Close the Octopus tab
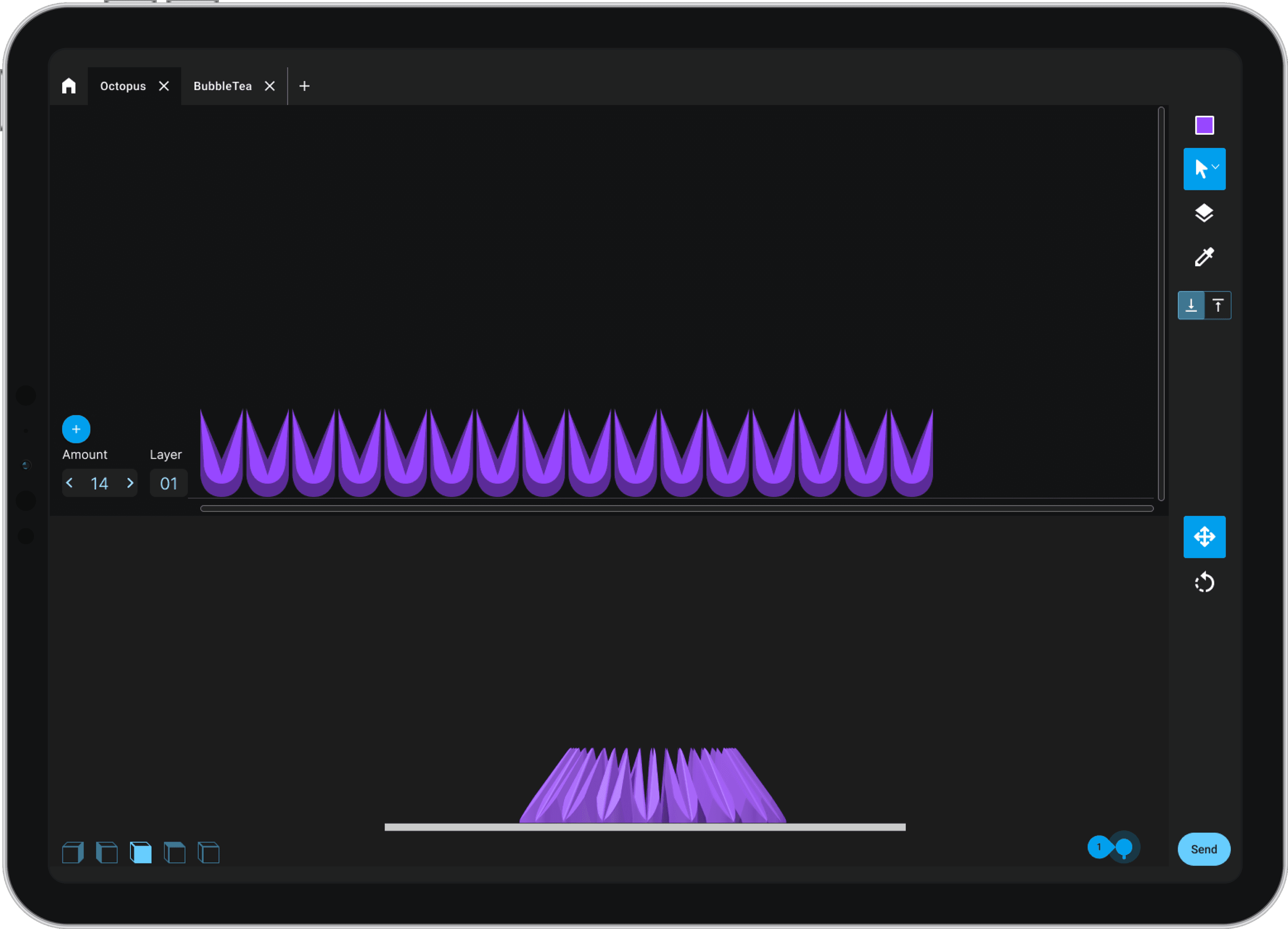This screenshot has width=1288, height=929. pyautogui.click(x=164, y=86)
